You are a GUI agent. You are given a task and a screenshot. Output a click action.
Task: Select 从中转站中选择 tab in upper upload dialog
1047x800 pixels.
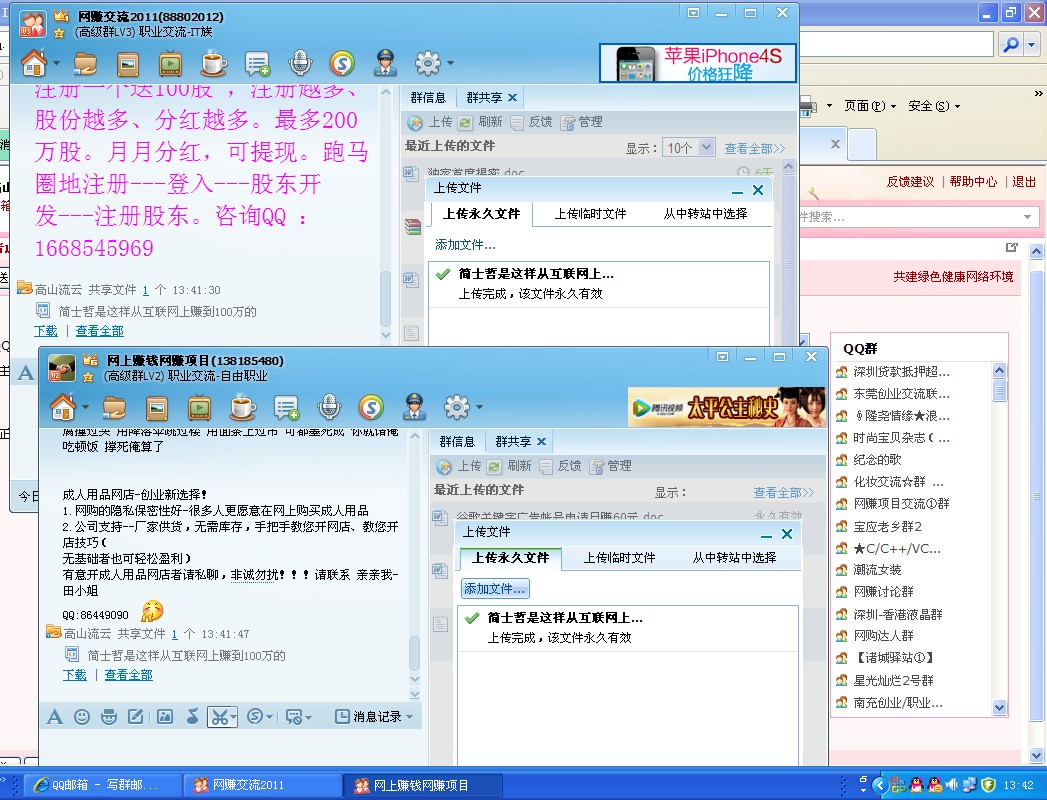click(x=705, y=214)
